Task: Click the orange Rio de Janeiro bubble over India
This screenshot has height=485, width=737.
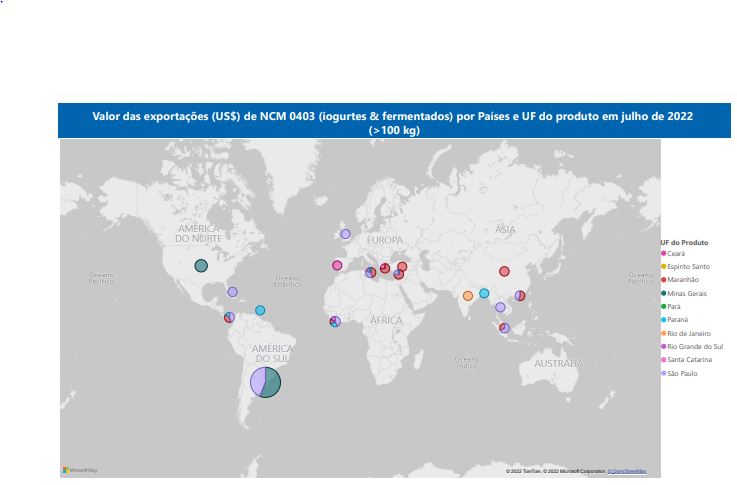Action: pos(468,296)
